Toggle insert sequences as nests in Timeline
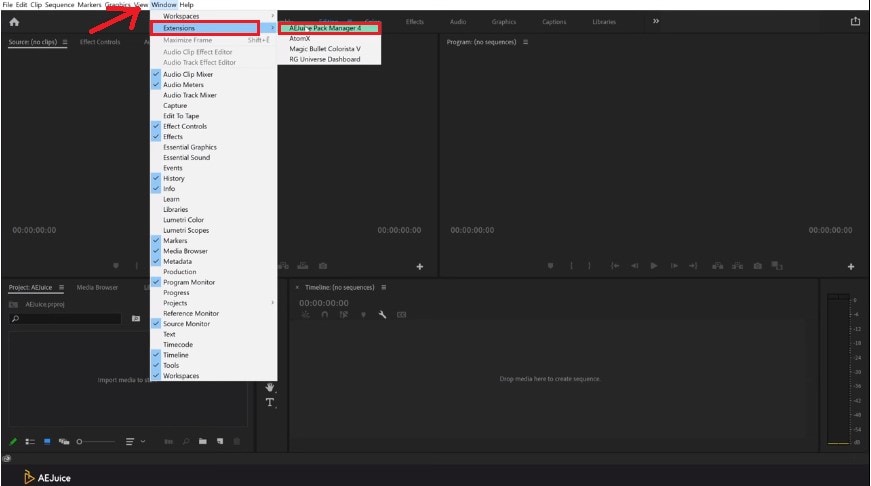 tap(306, 314)
